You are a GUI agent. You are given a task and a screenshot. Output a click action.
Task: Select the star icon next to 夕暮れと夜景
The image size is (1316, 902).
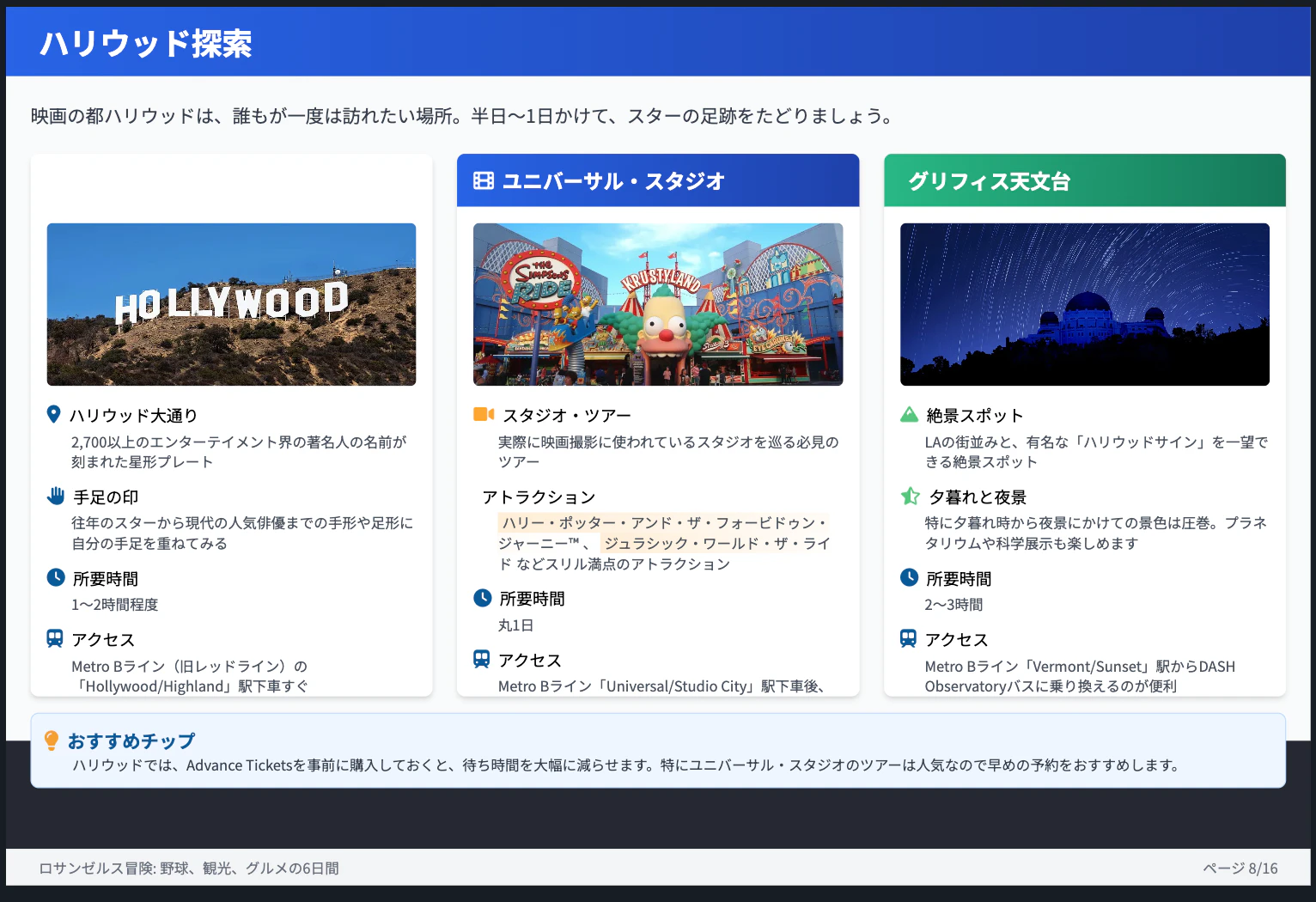click(910, 496)
